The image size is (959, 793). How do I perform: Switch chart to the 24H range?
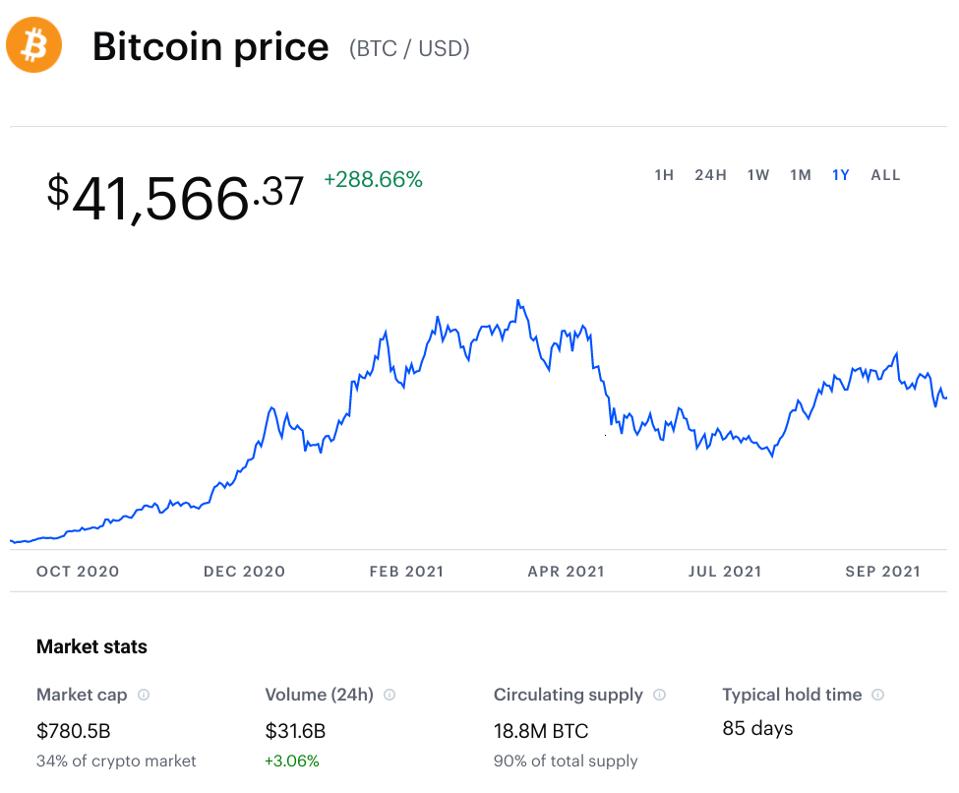pyautogui.click(x=711, y=175)
